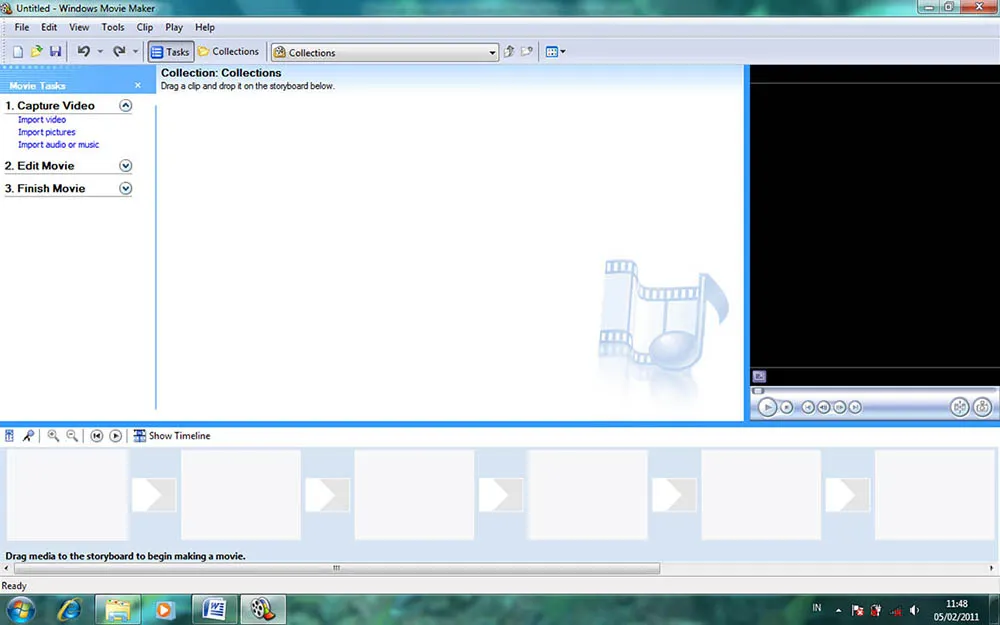Split the clip in the preview monitor
Screen dimensions: 1000x625
[959, 407]
